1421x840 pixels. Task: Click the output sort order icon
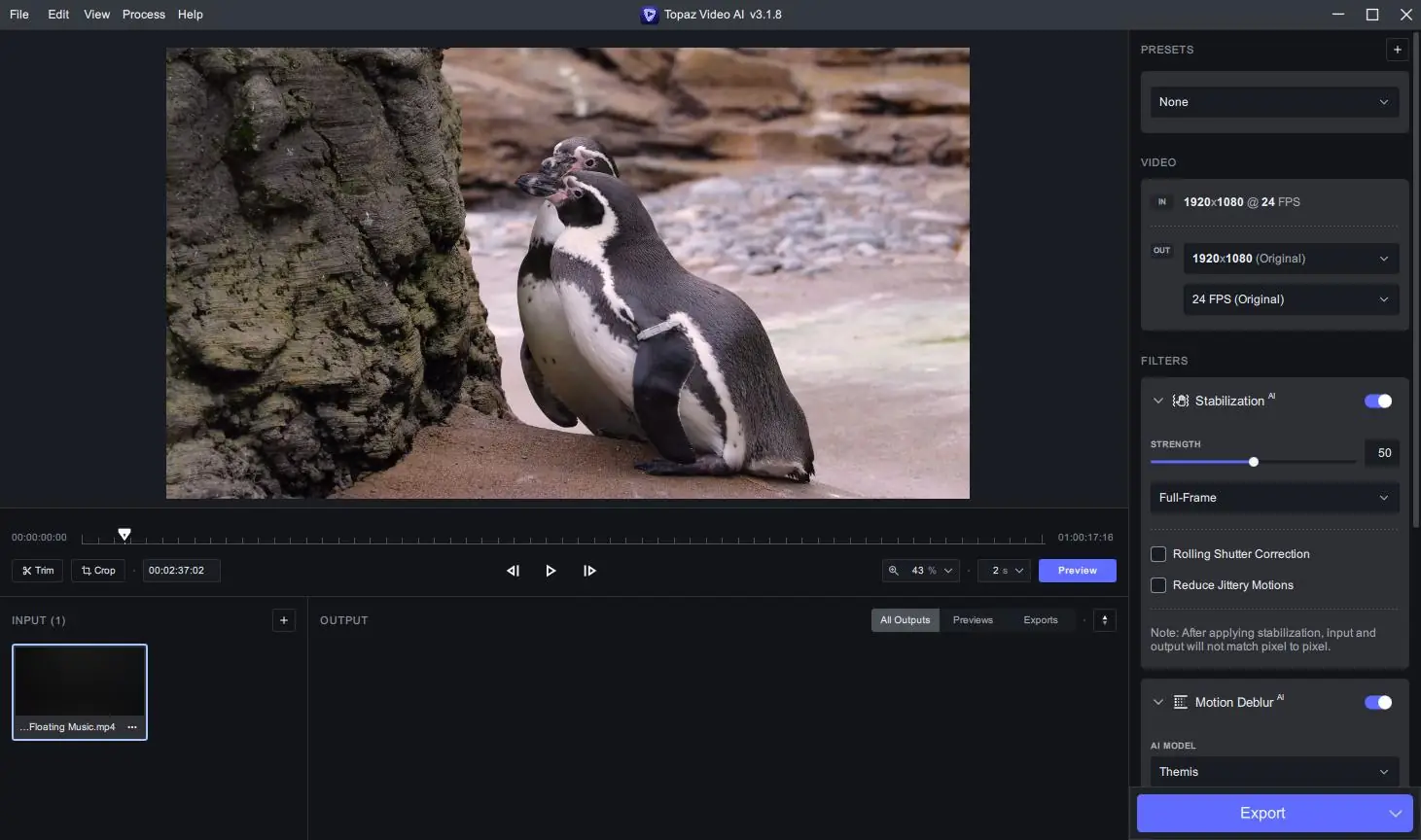pos(1105,620)
